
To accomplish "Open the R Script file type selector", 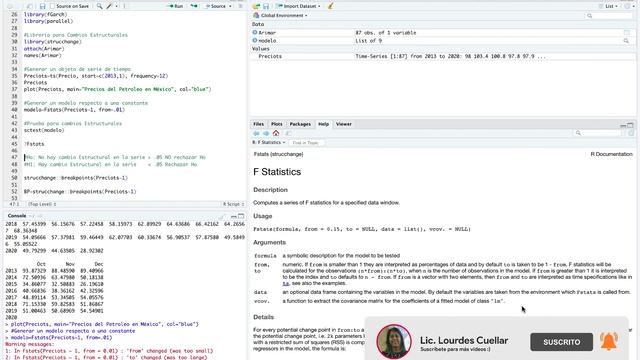I will [233, 204].
